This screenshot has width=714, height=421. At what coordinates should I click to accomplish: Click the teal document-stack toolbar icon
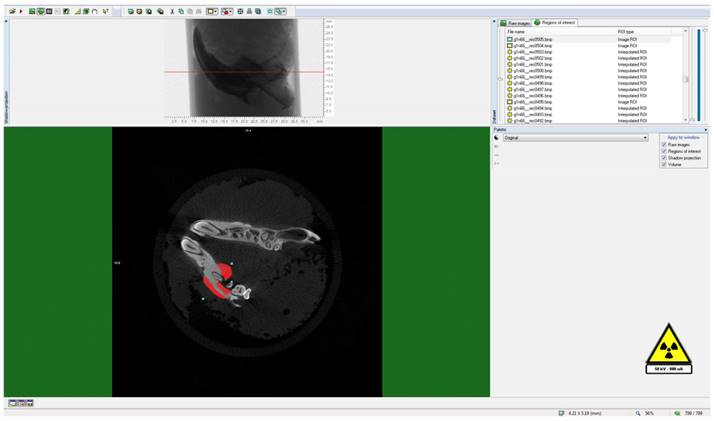tap(258, 11)
